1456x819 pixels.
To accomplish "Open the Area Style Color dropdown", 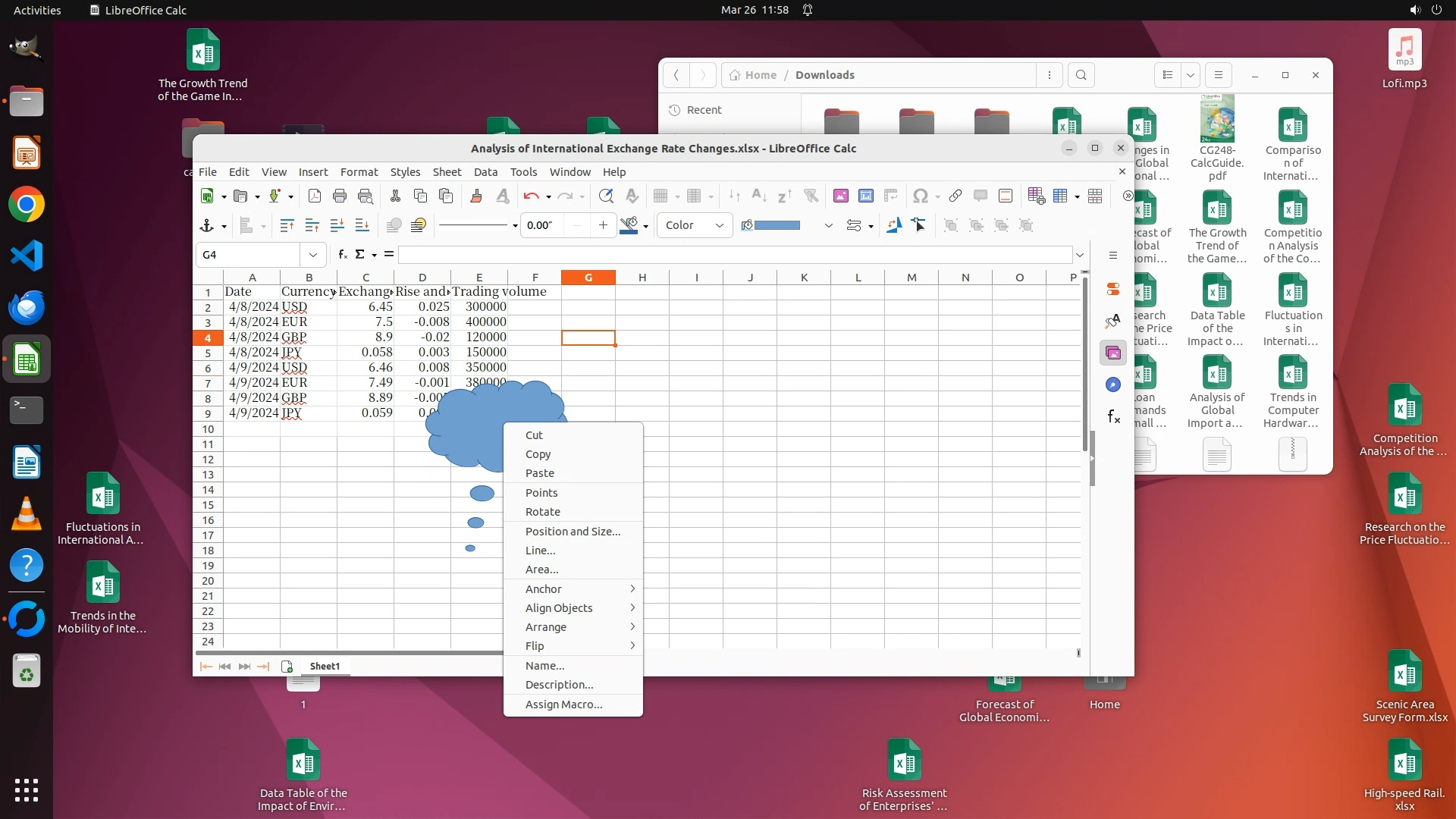I will (694, 225).
